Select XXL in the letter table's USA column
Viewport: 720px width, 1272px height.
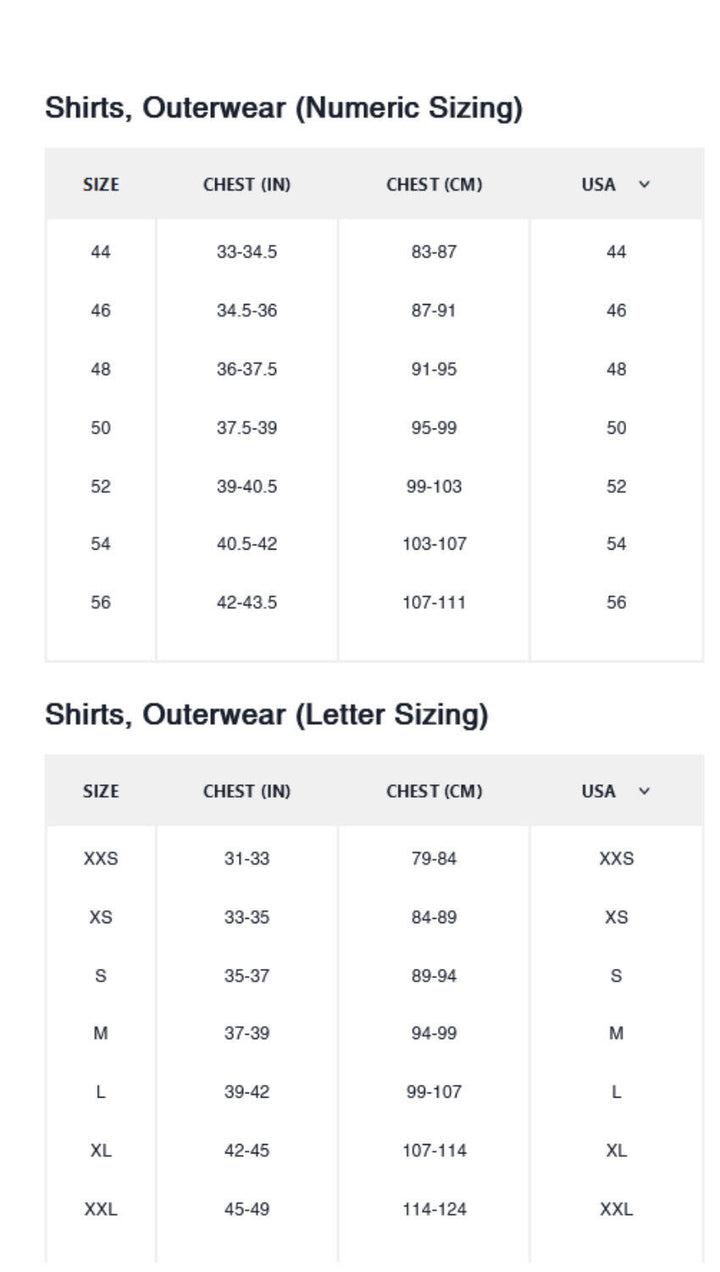point(616,1210)
